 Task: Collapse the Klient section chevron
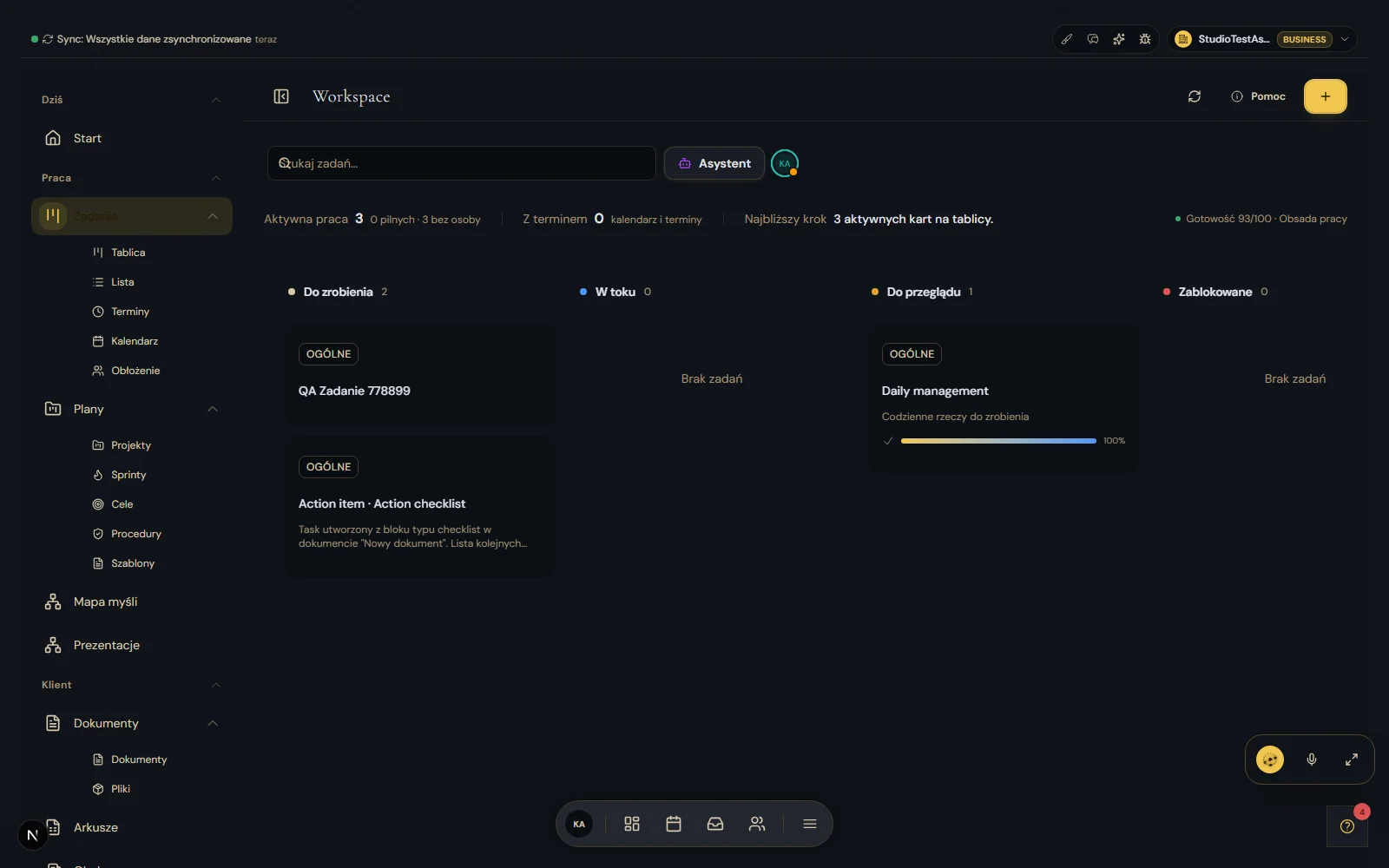tap(216, 685)
